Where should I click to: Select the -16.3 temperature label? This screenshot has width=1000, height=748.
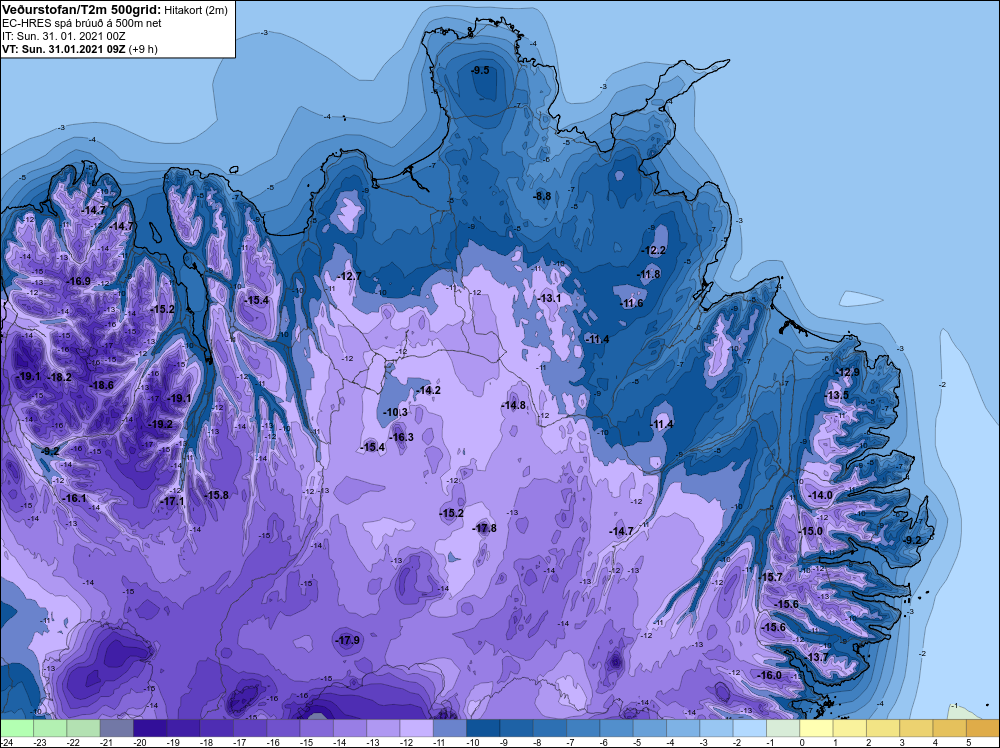click(x=402, y=437)
